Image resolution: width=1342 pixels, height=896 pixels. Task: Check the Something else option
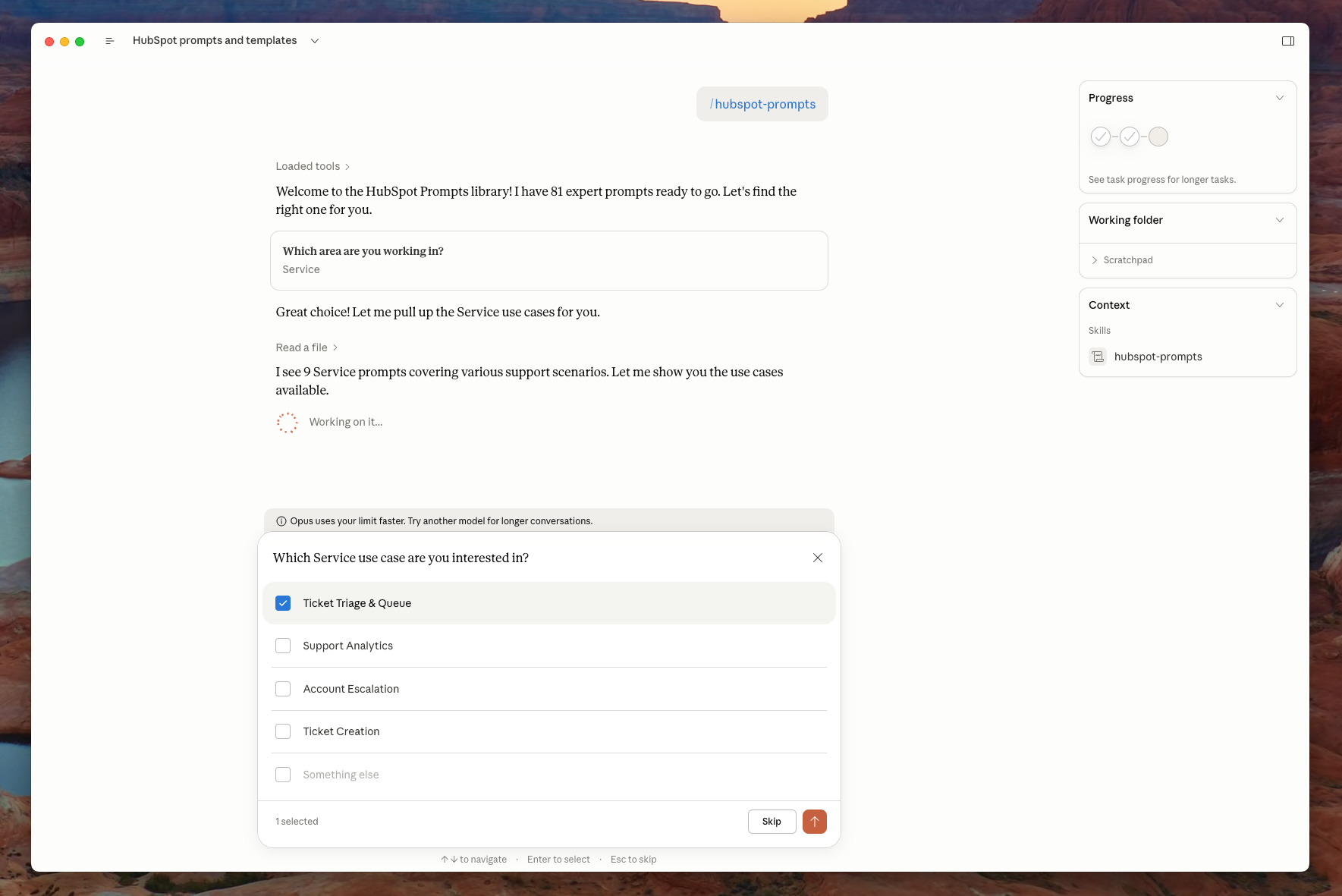pyautogui.click(x=283, y=775)
